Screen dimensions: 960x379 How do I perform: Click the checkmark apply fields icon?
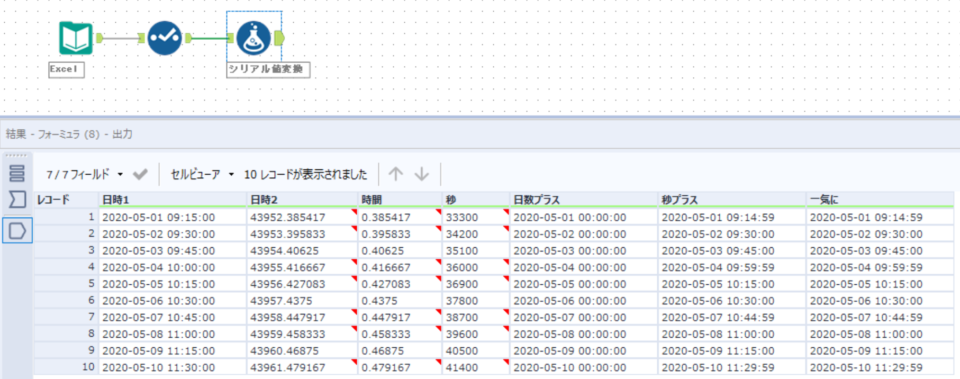[140, 174]
